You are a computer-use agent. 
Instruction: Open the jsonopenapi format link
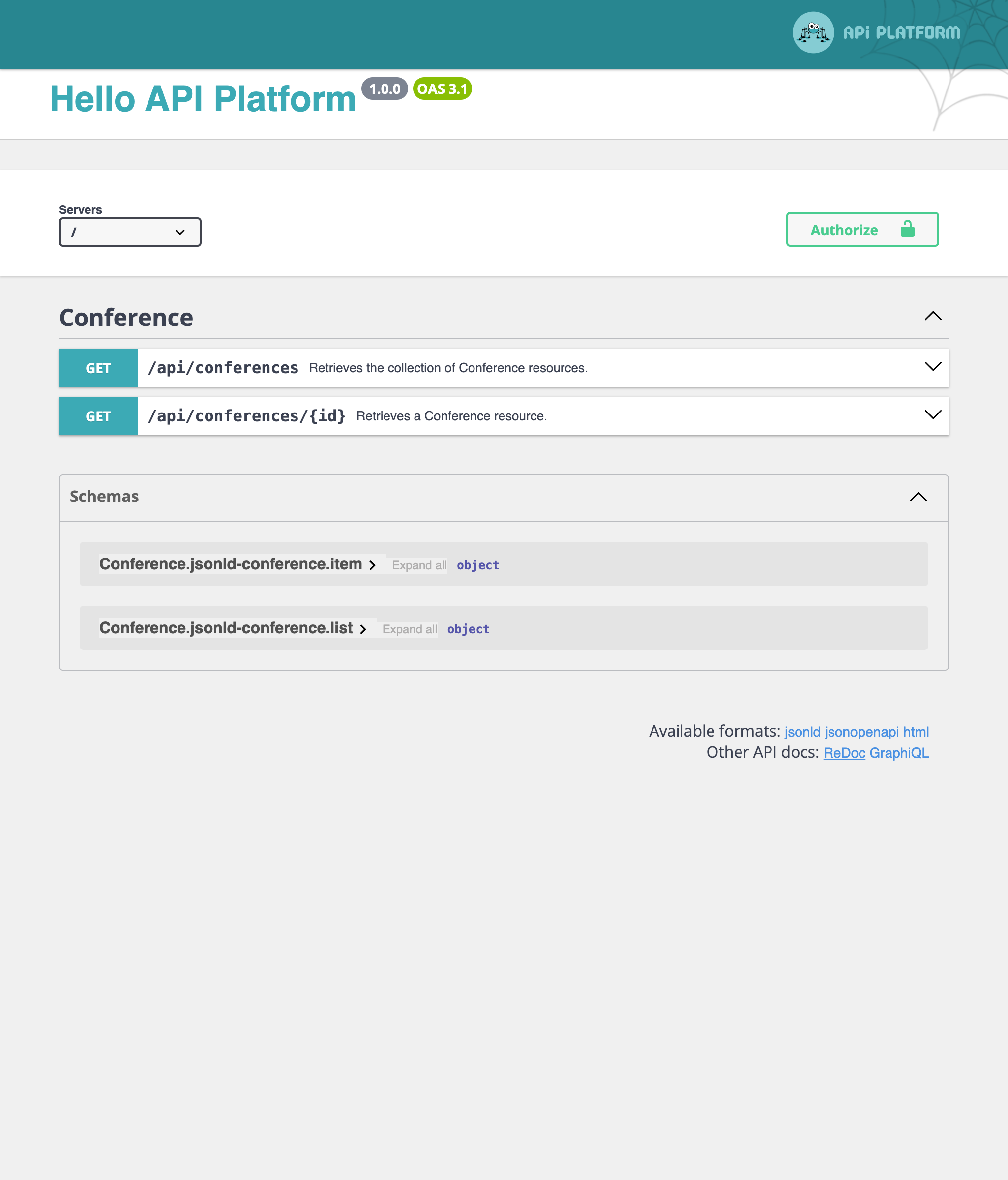point(861,732)
